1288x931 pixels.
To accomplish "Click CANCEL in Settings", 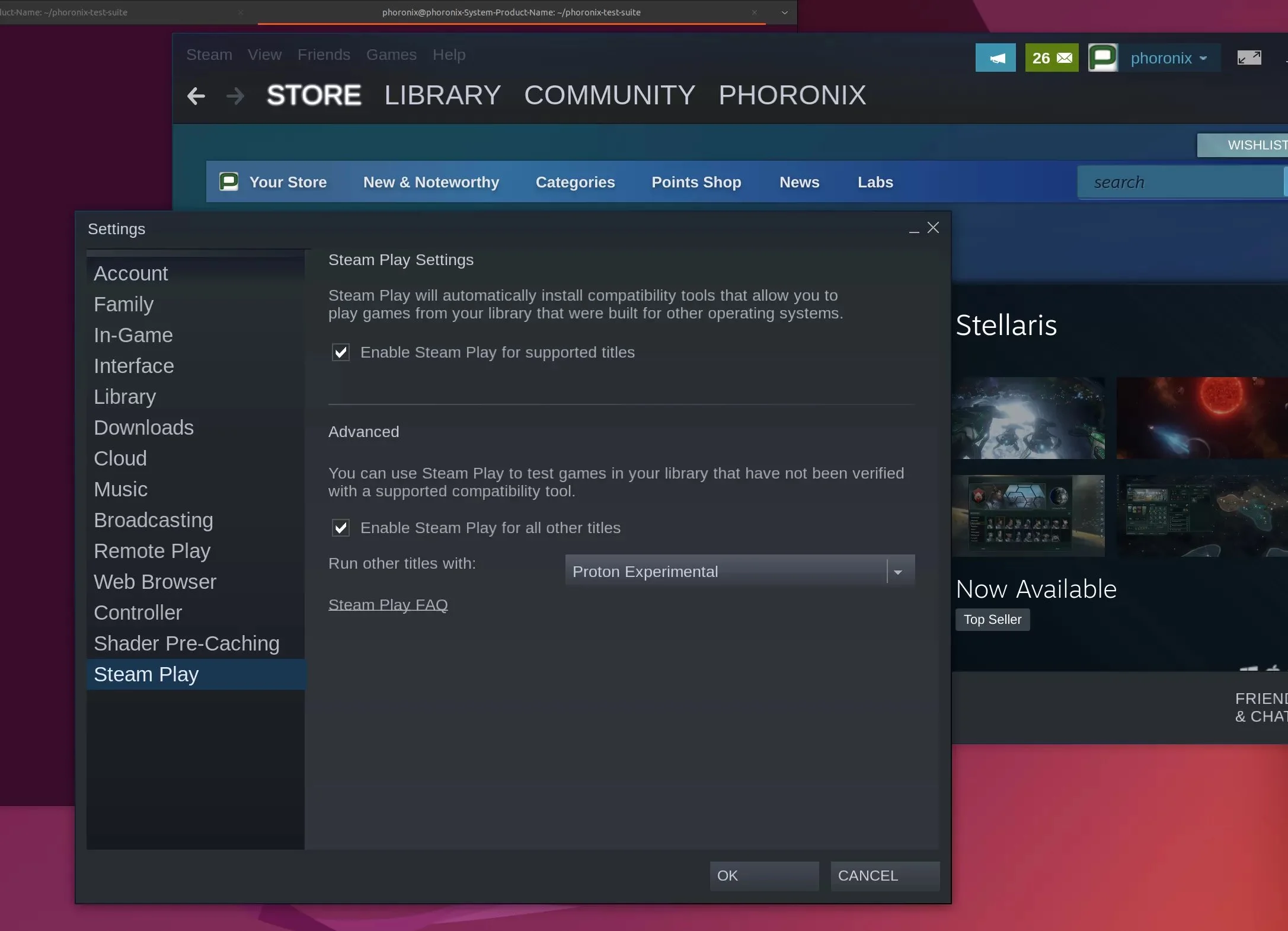I will (x=885, y=875).
